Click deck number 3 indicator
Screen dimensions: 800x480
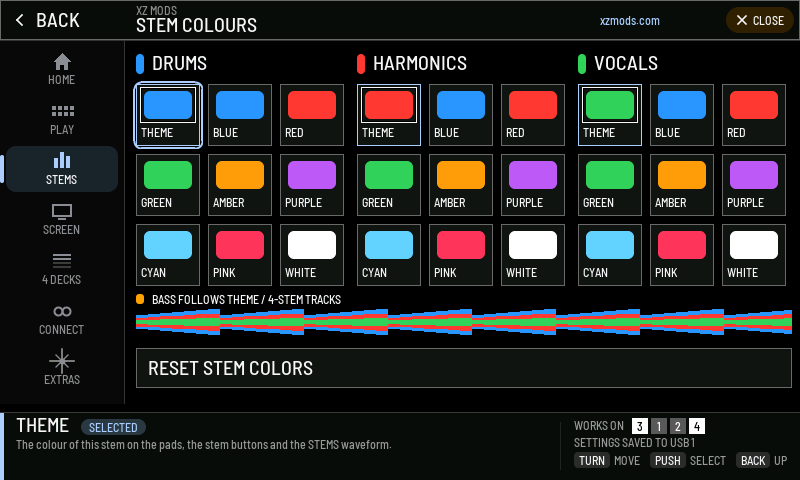pyautogui.click(x=640, y=426)
